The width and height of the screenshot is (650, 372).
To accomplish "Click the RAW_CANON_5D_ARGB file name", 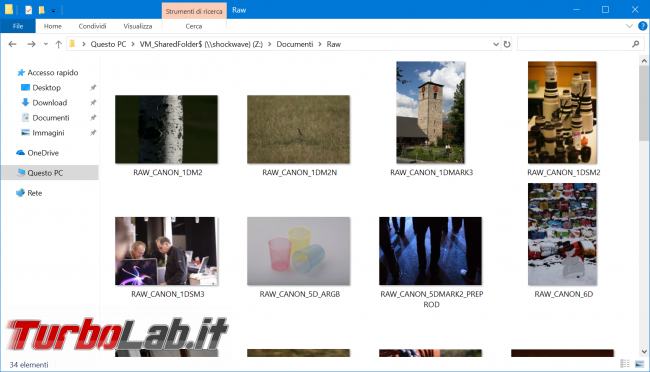I will tap(300, 294).
